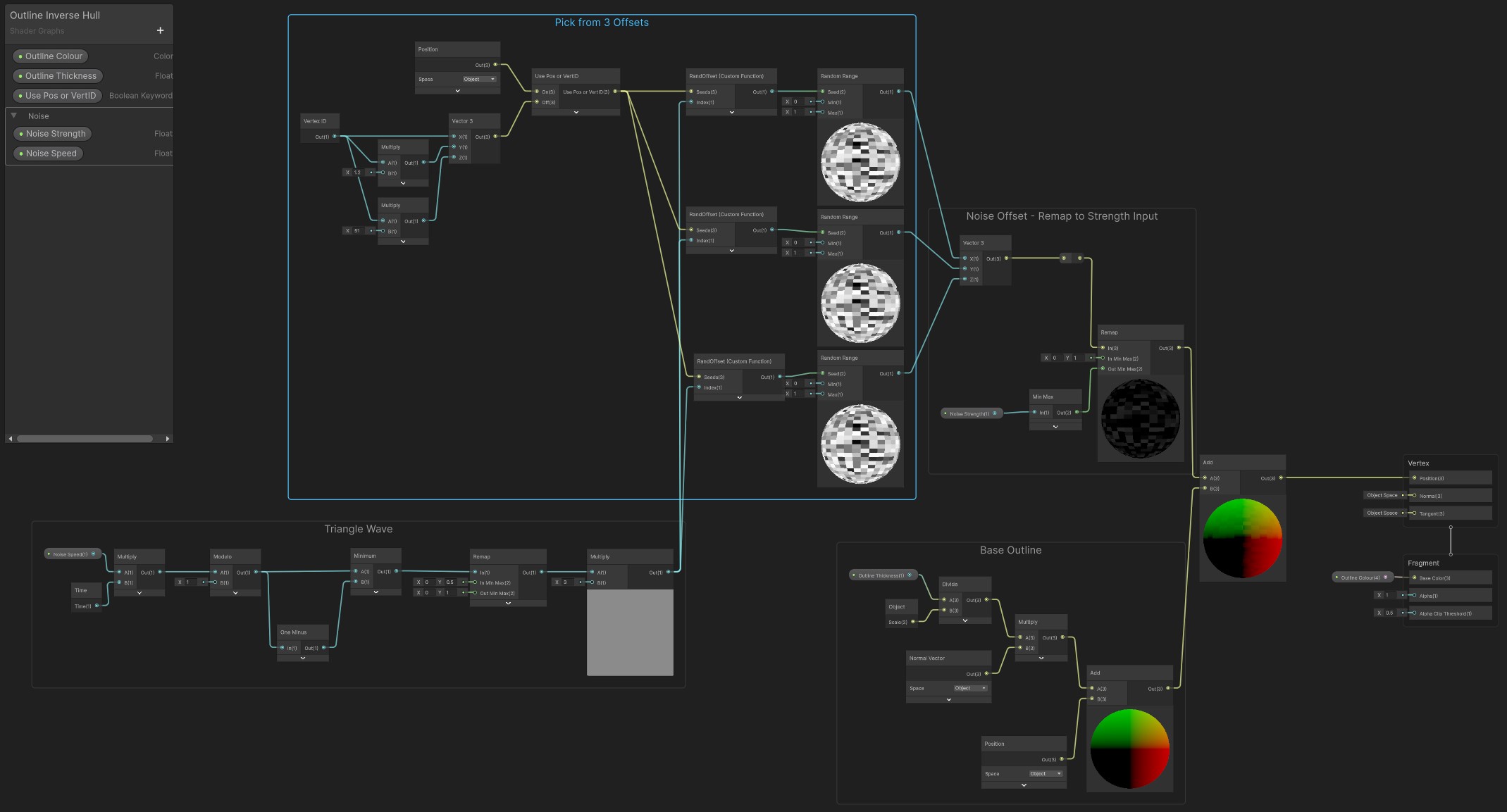The height and width of the screenshot is (812, 1507).
Task: Click the Scale(3) port on the Object node
Action: pos(913,622)
